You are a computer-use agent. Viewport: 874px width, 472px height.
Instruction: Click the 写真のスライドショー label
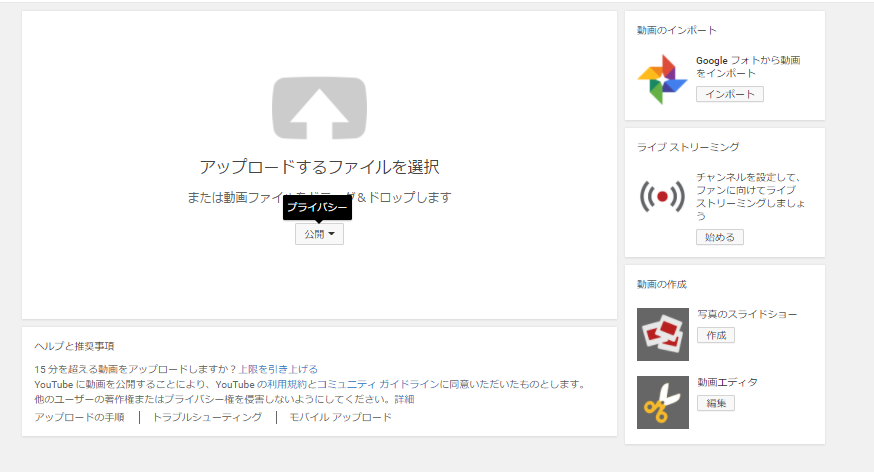pyautogui.click(x=747, y=314)
